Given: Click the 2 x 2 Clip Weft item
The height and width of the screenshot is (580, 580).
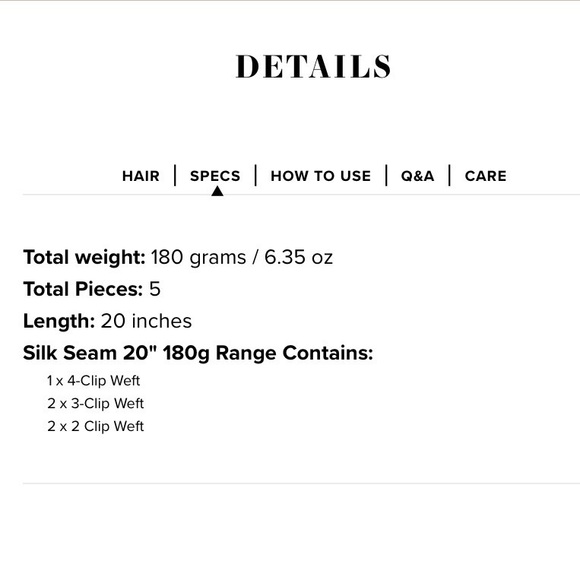Looking at the screenshot, I should click(95, 426).
